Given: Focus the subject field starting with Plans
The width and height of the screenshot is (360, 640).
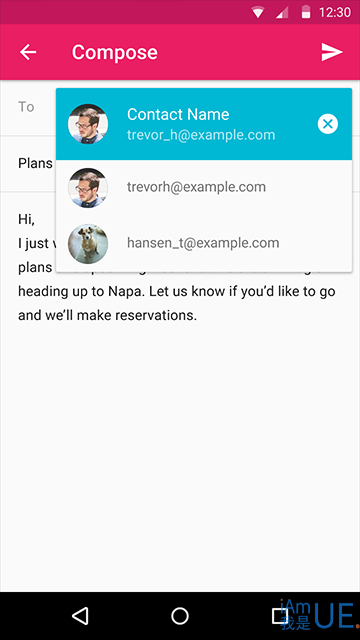Looking at the screenshot, I should (36, 164).
